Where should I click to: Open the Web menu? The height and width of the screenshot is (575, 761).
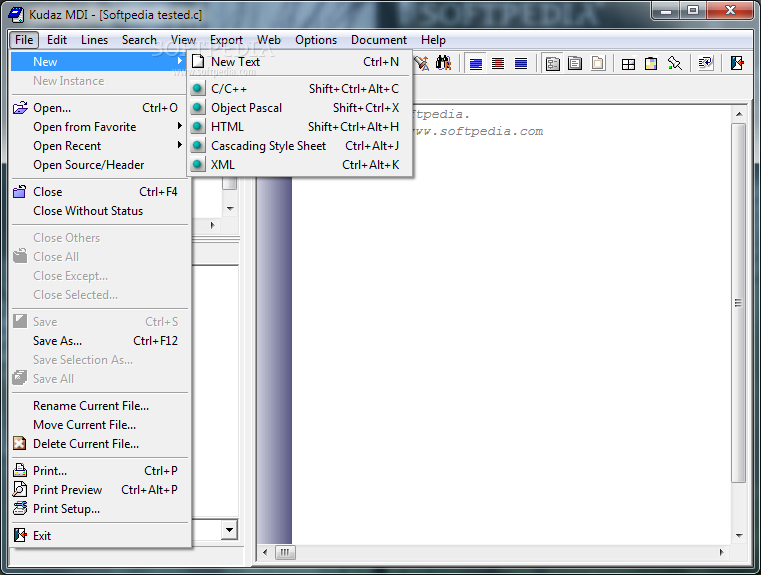pyautogui.click(x=269, y=40)
